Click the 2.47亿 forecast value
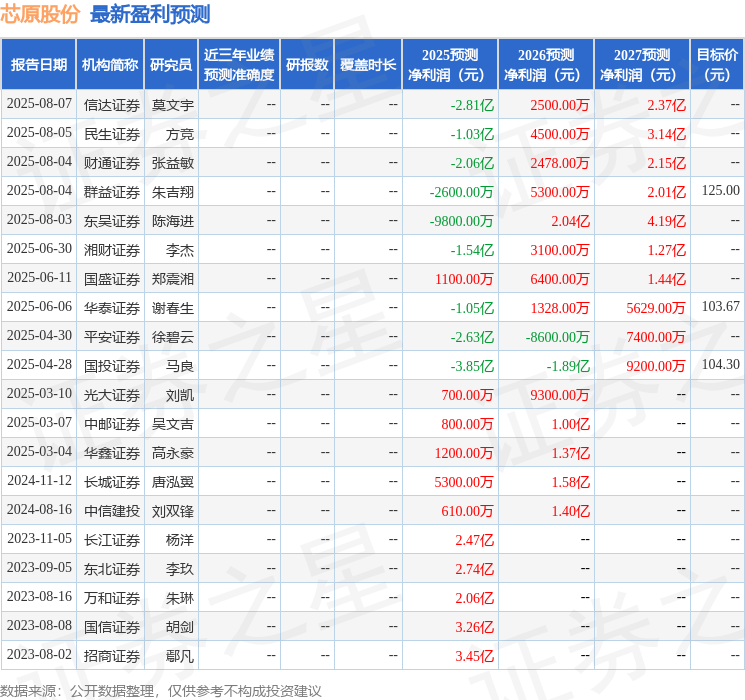The height and width of the screenshot is (700, 745). [475, 540]
